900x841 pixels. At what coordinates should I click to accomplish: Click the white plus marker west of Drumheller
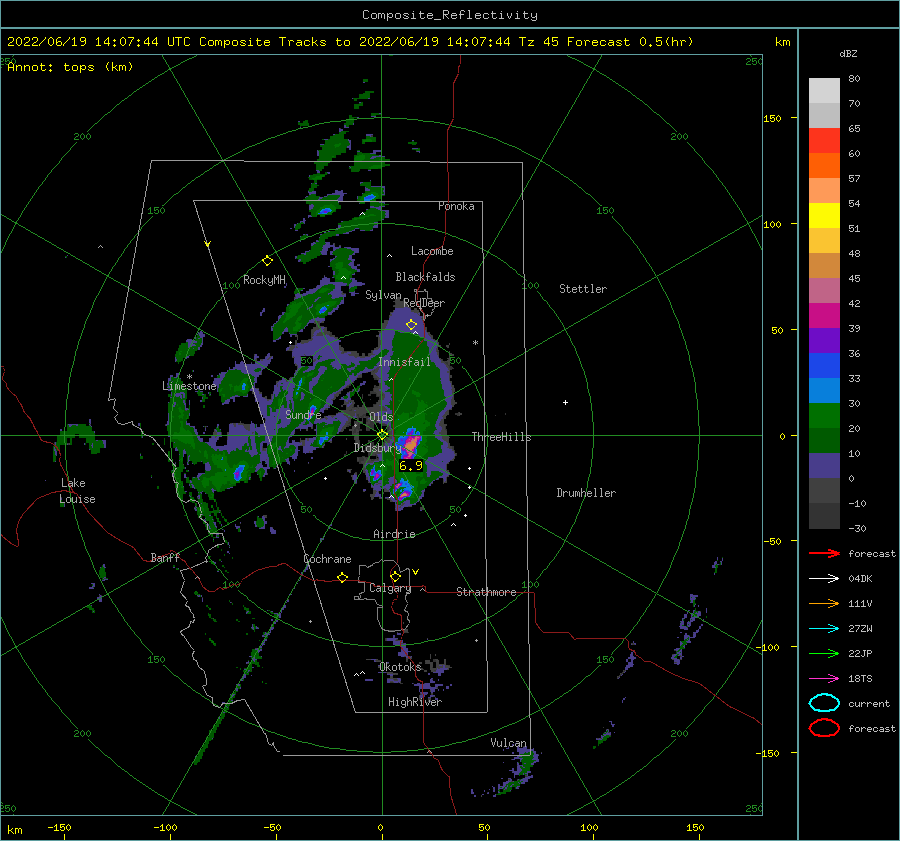coord(565,402)
